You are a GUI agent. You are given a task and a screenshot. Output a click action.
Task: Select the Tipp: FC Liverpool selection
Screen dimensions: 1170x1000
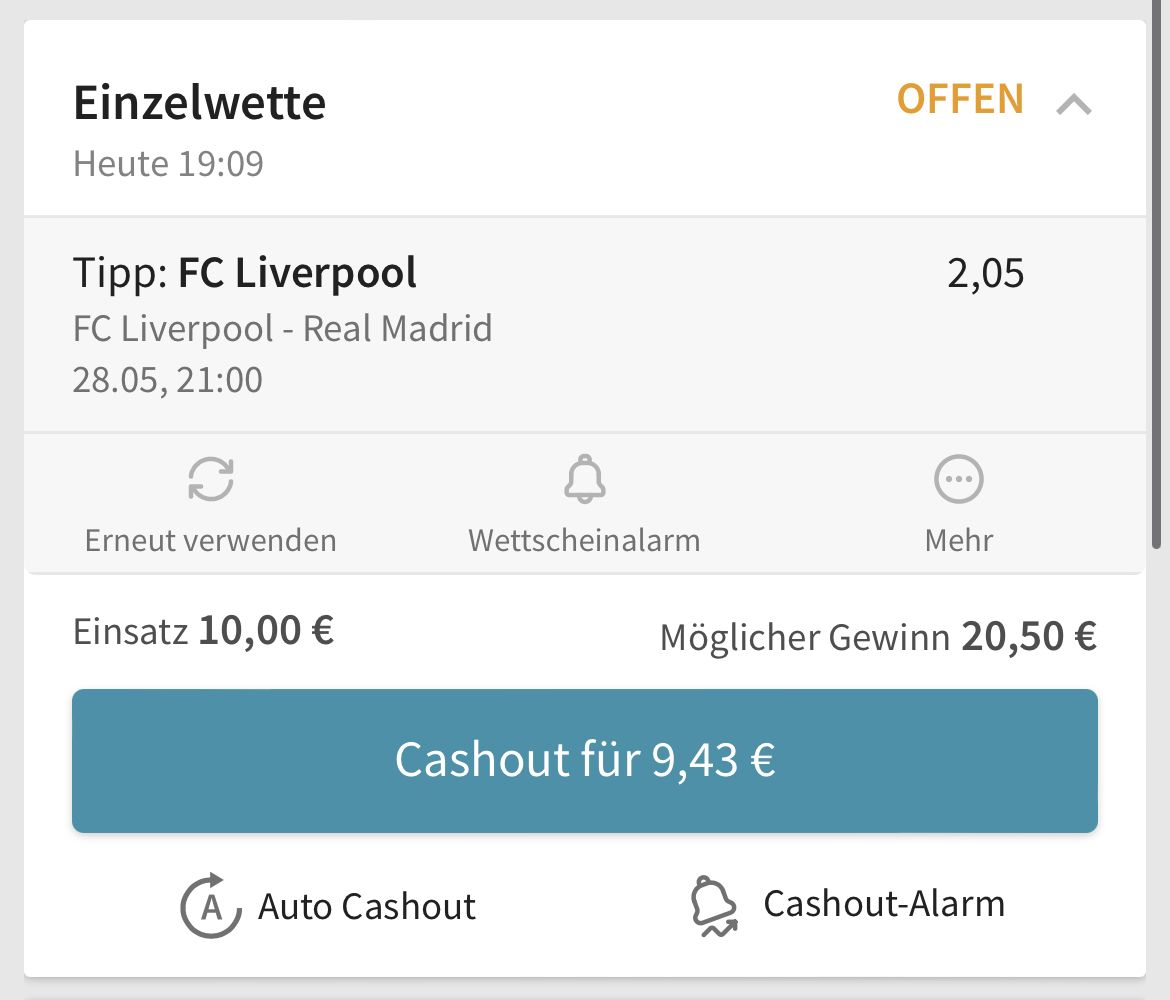(245, 272)
